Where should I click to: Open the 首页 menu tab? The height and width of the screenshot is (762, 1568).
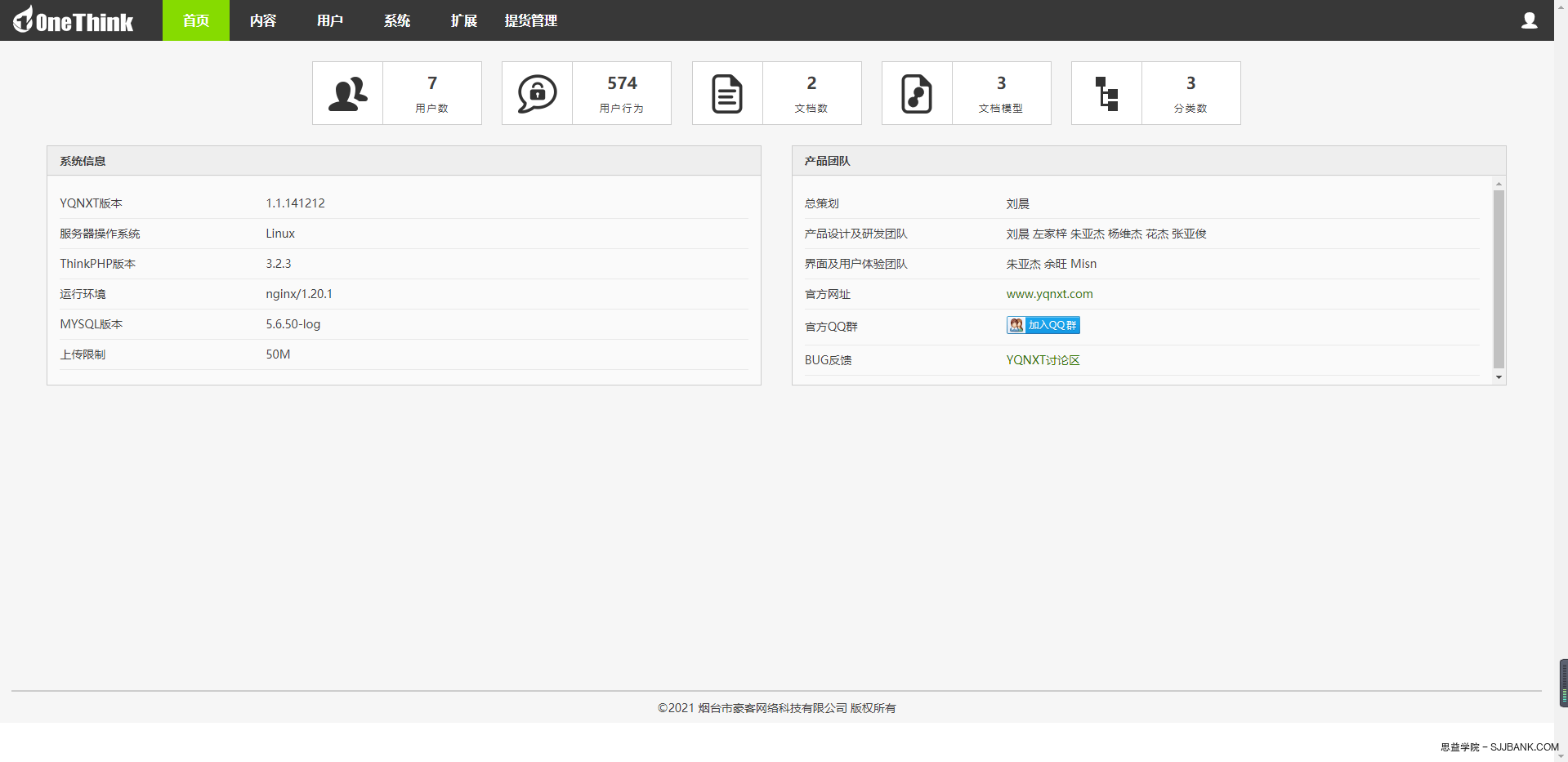click(x=196, y=20)
